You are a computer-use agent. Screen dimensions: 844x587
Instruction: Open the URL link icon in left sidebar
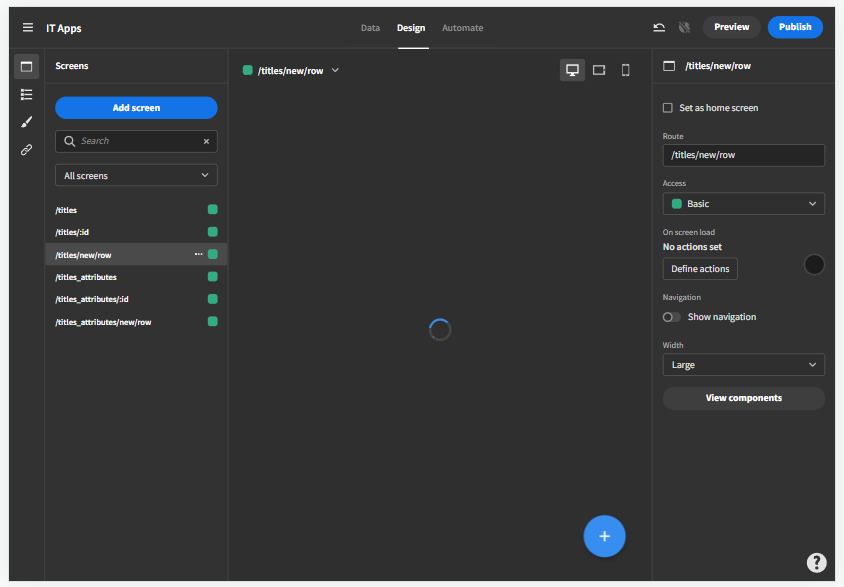pyautogui.click(x=26, y=149)
